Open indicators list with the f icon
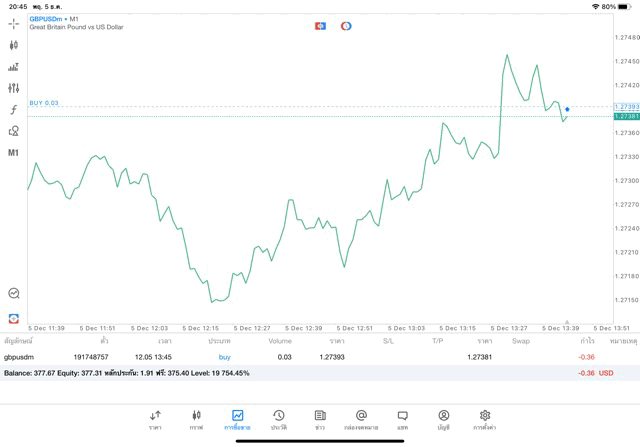Screen dimensions: 640x447 tap(14, 110)
